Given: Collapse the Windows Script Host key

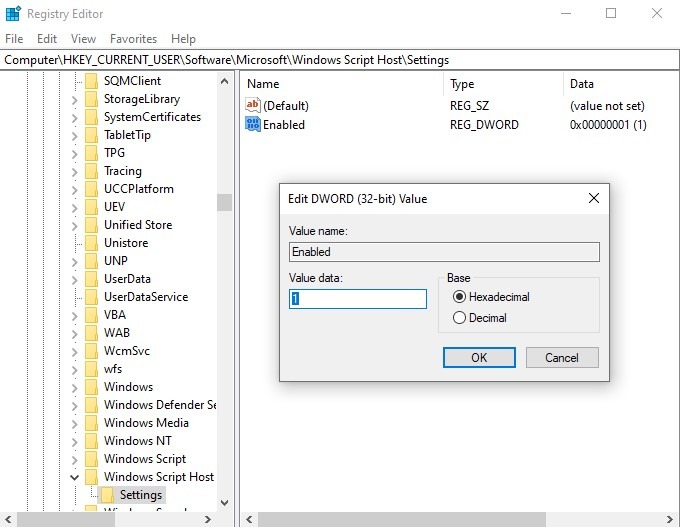Looking at the screenshot, I should point(74,478).
